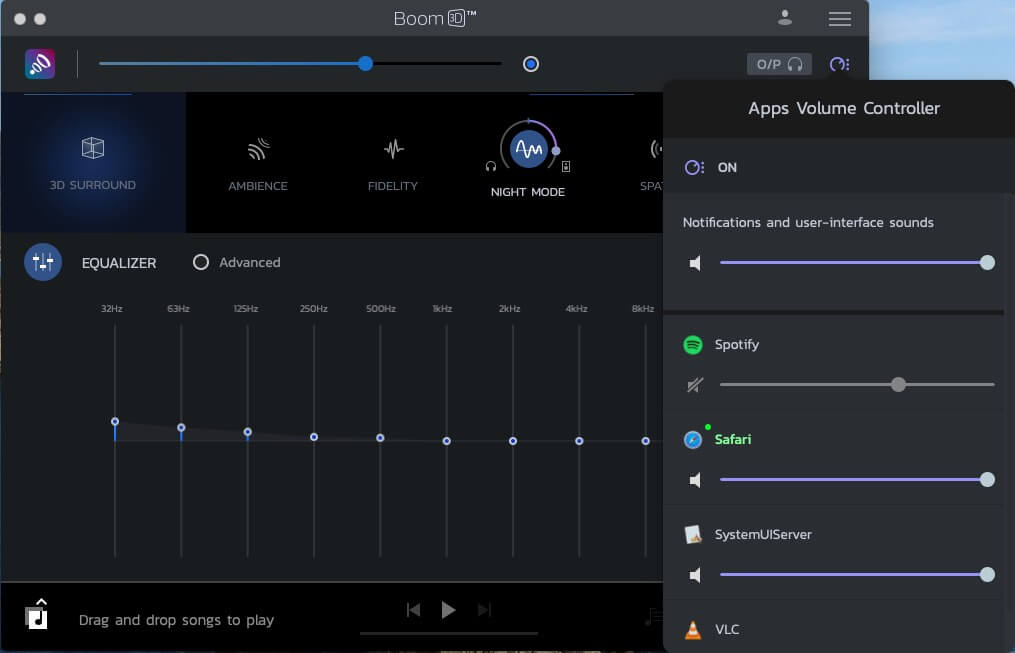Toggle the Night Mode waveform button

tap(529, 149)
